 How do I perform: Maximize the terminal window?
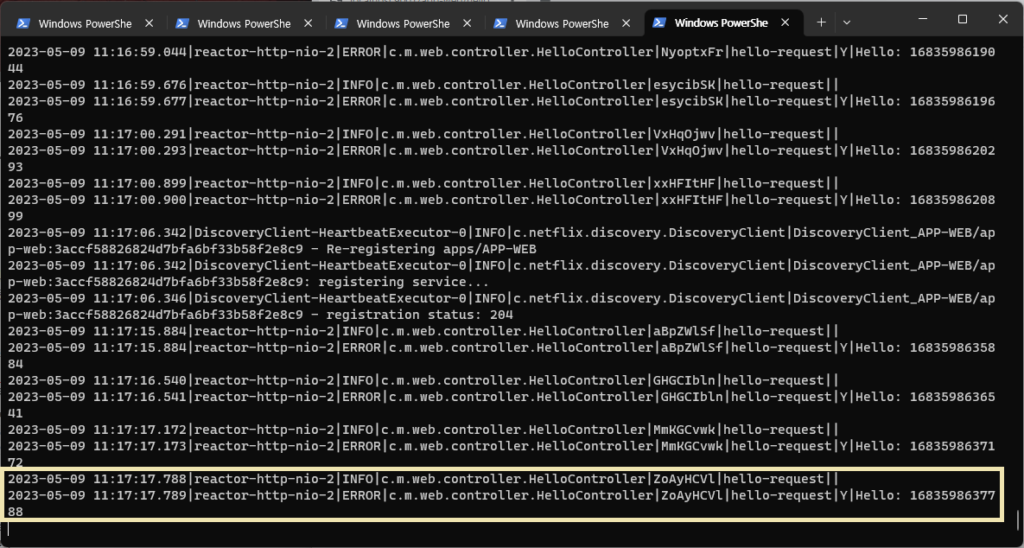pos(963,20)
